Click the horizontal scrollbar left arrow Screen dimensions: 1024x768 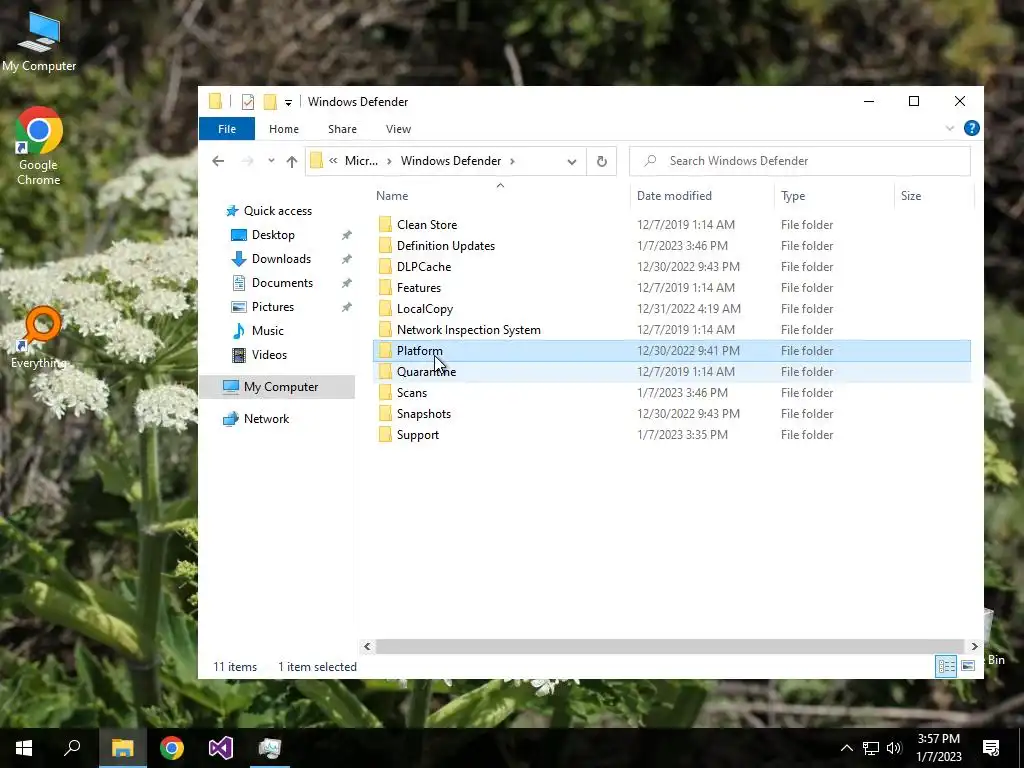[x=367, y=647]
